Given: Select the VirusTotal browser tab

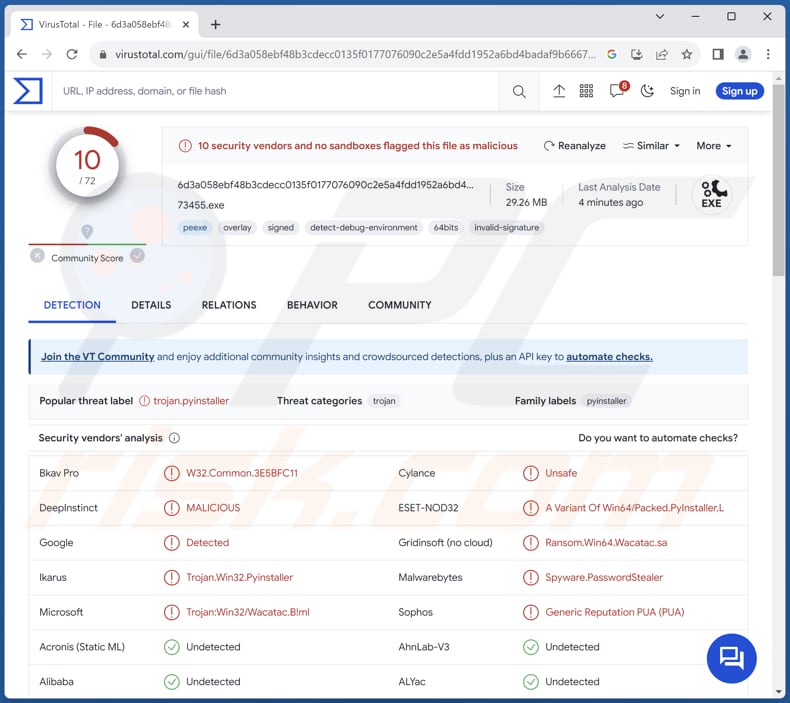Looking at the screenshot, I should coord(105,24).
